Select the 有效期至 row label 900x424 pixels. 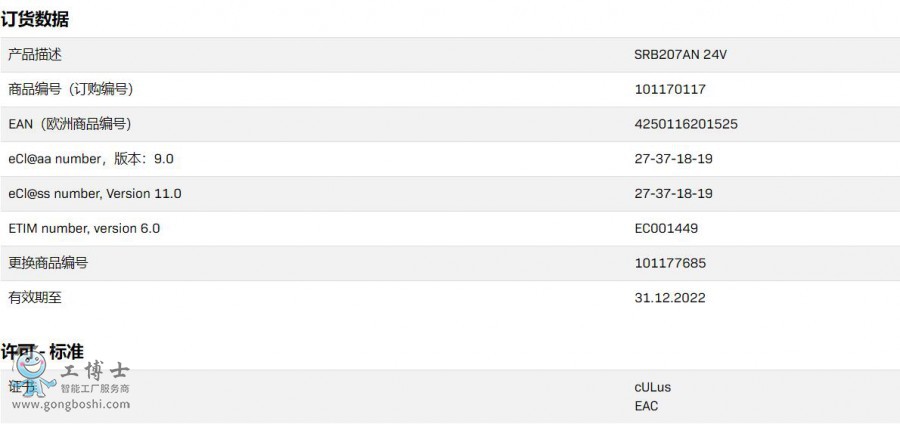point(35,297)
